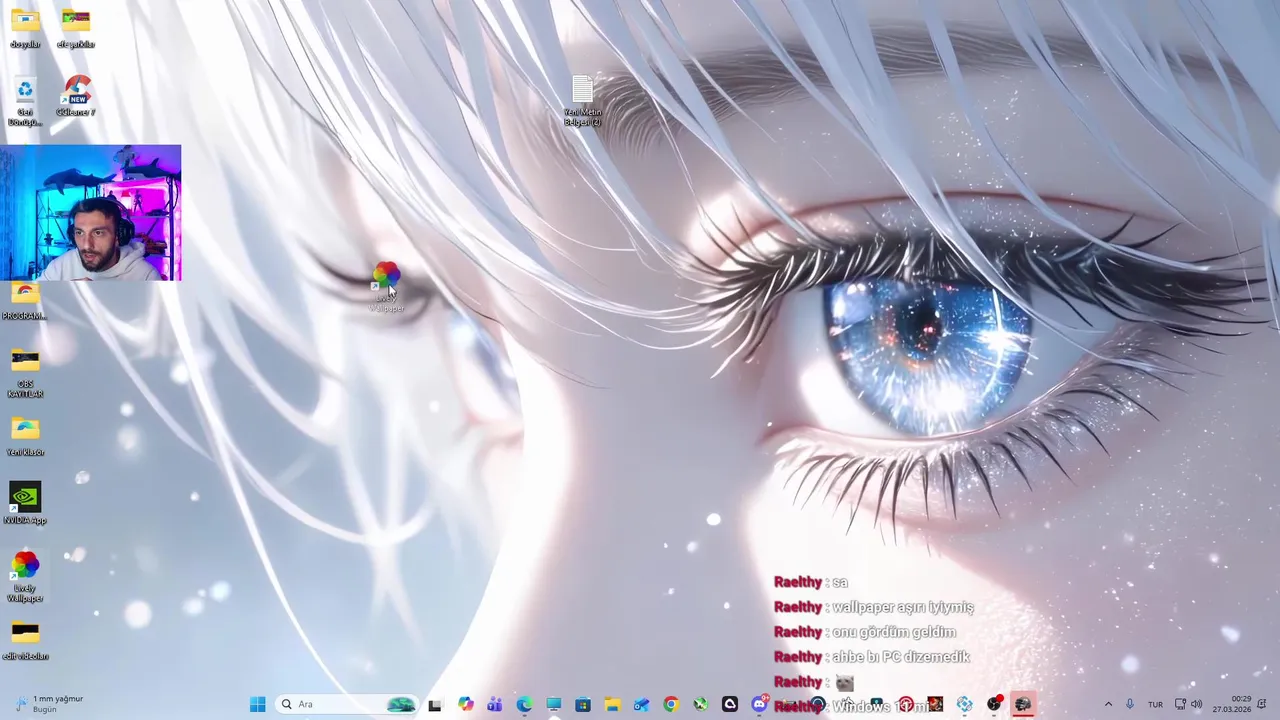Open the Windows Start menu
The height and width of the screenshot is (720, 1280).
(x=257, y=704)
